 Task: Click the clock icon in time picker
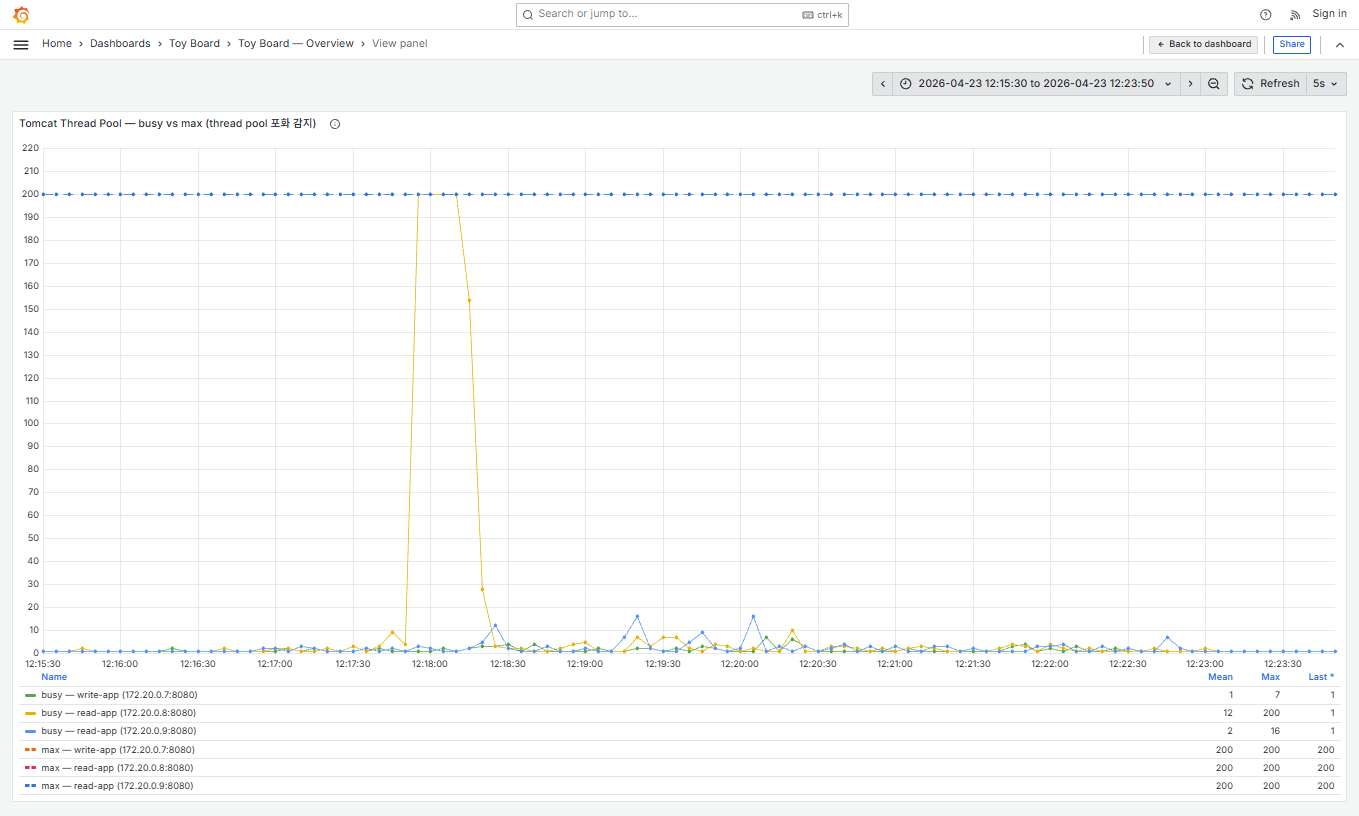(x=906, y=84)
